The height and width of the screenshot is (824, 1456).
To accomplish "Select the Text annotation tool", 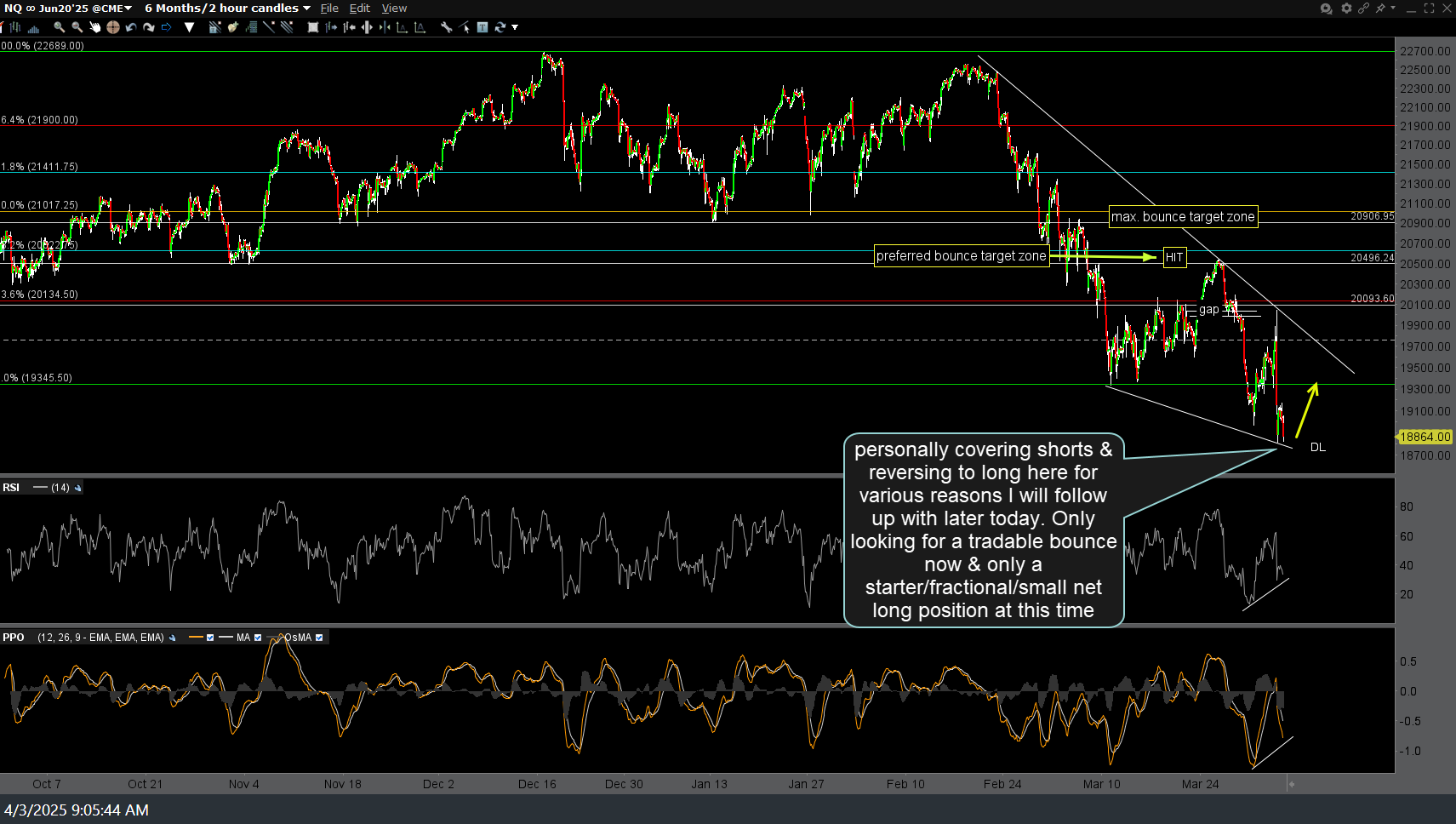I will point(482,27).
